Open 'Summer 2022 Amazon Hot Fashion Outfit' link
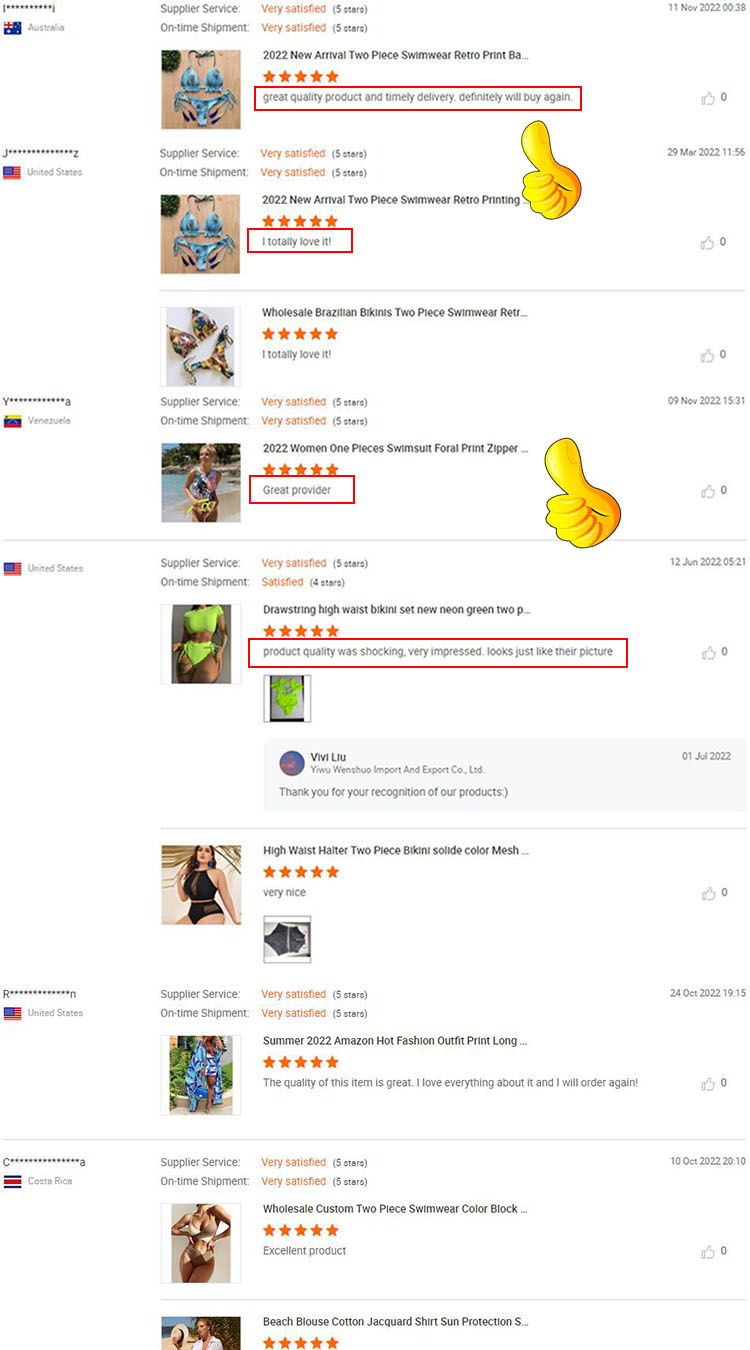Viewport: 750px width, 1350px height. click(395, 1041)
